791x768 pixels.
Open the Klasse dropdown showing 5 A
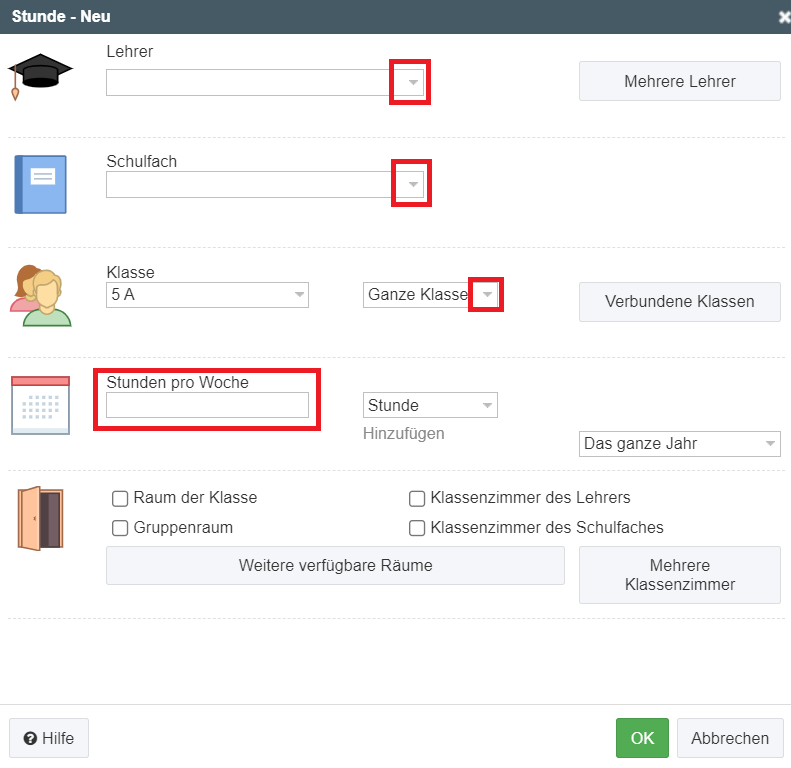207,295
